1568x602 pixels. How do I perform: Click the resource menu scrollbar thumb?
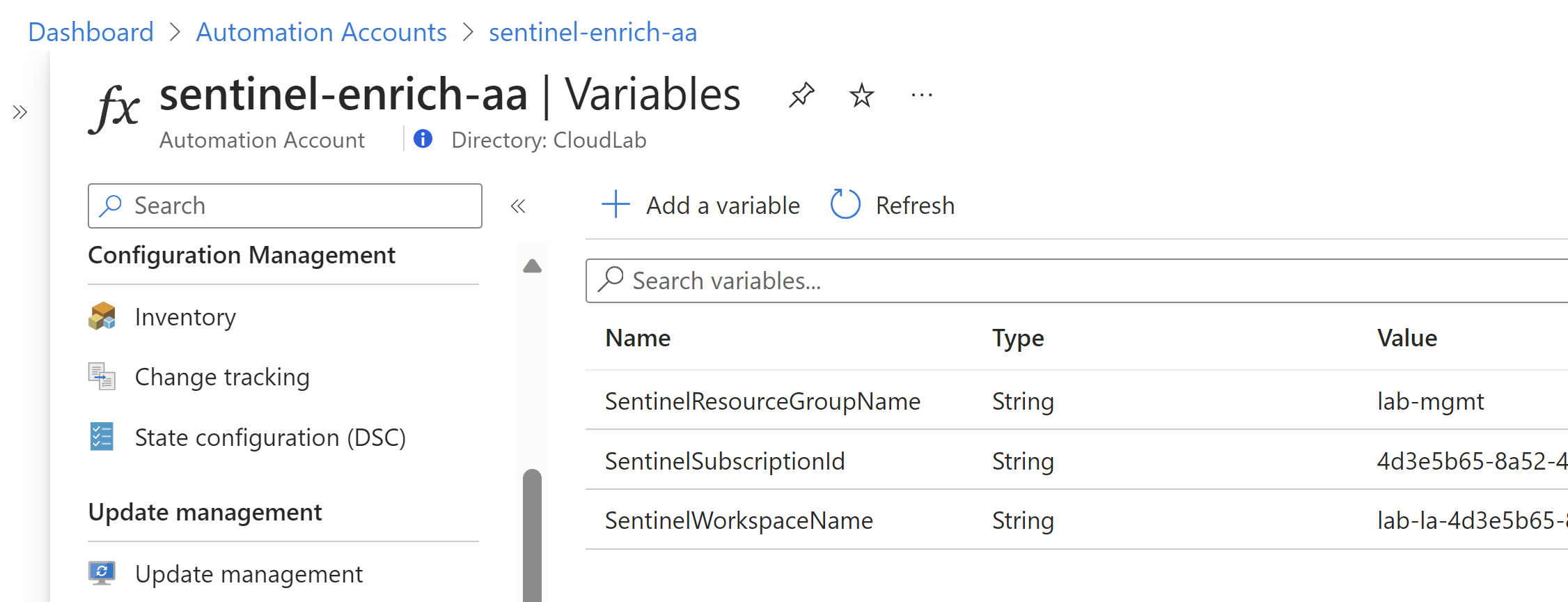pyautogui.click(x=532, y=535)
